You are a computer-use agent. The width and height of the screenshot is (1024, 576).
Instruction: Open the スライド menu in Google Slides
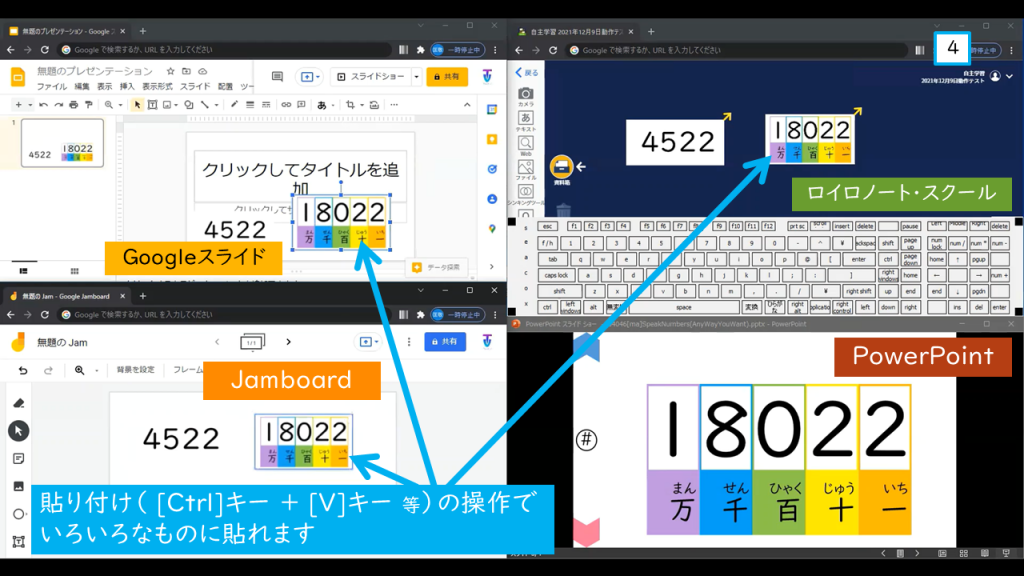click(195, 86)
